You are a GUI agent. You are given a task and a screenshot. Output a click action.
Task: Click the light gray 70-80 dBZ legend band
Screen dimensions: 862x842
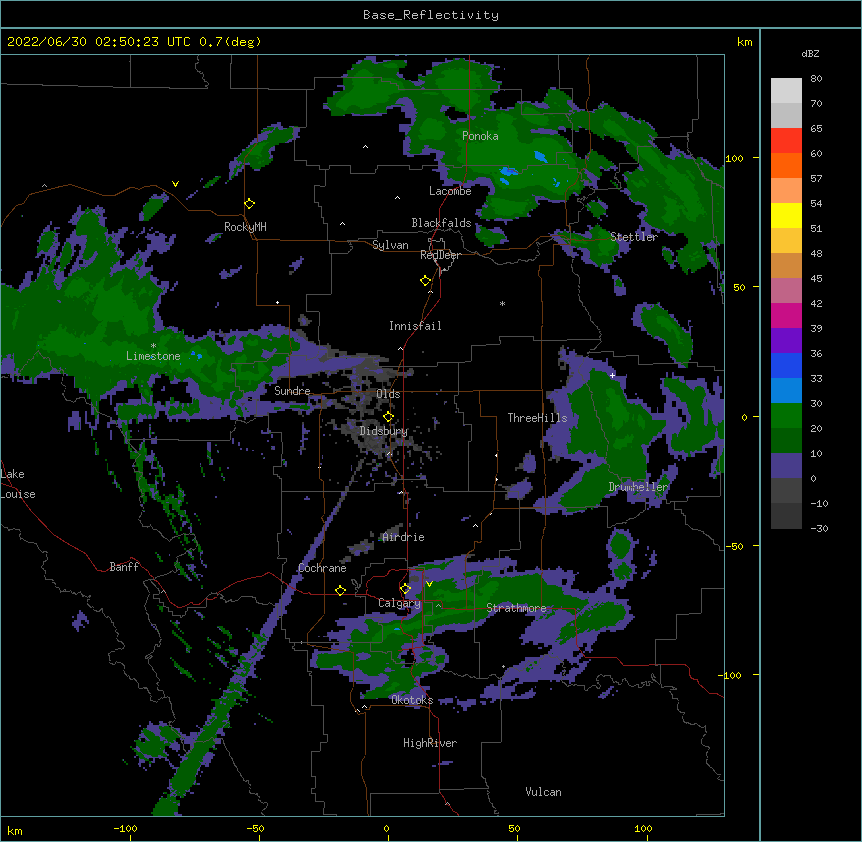(x=786, y=91)
